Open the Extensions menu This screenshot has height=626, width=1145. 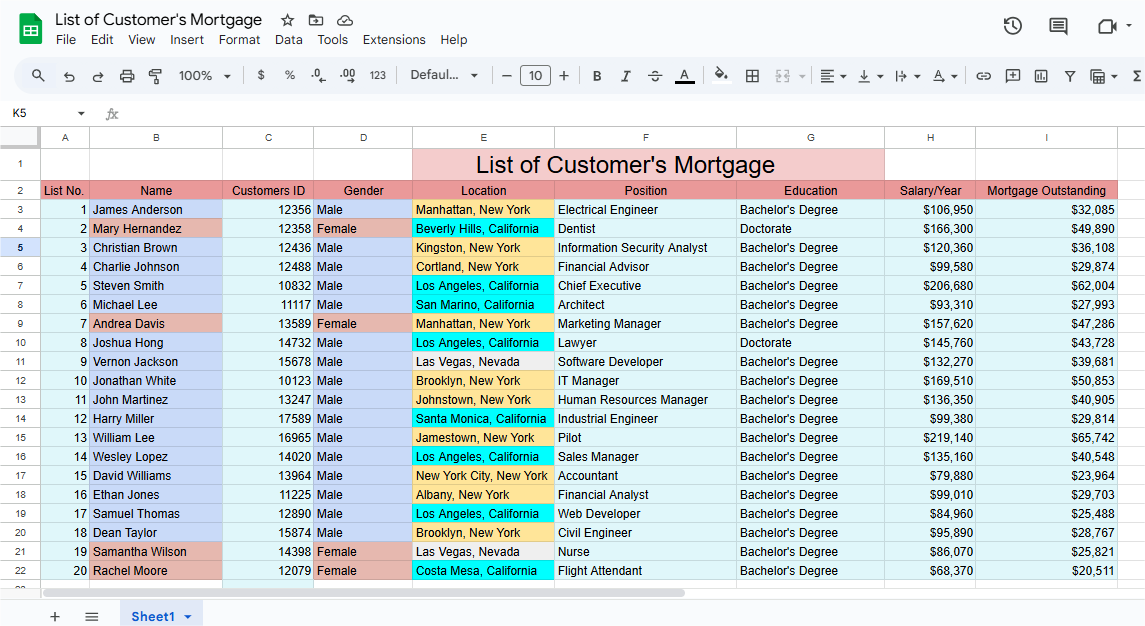point(394,40)
